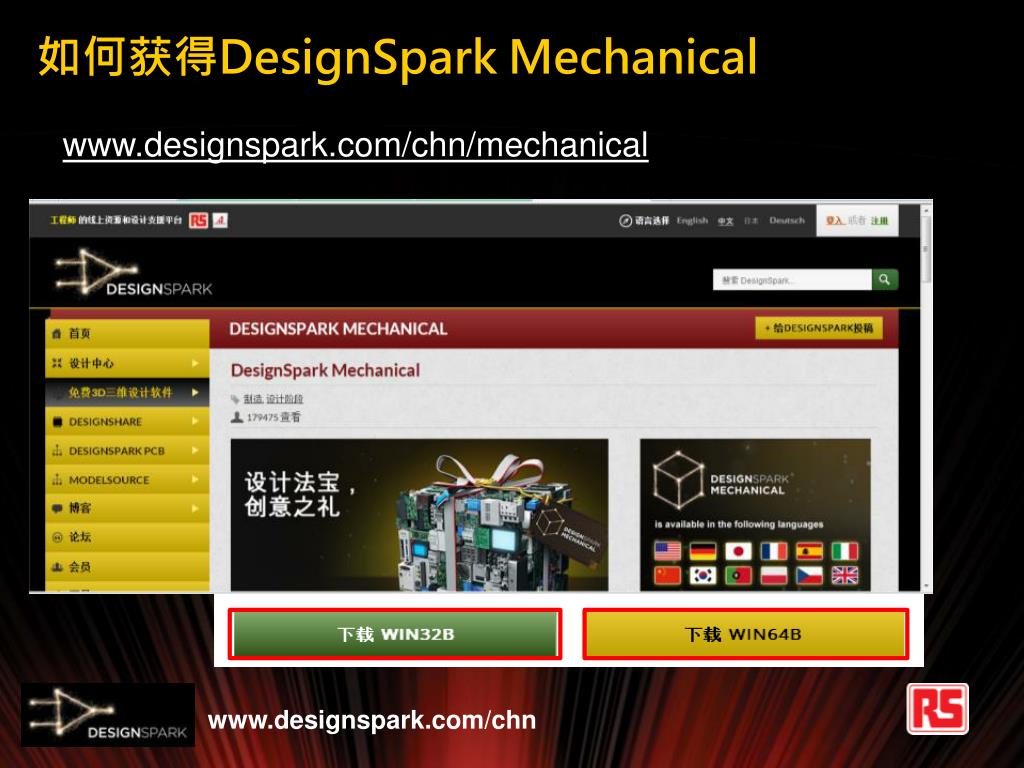Click the Chinese flag icon
The image size is (1024, 768).
point(667,575)
